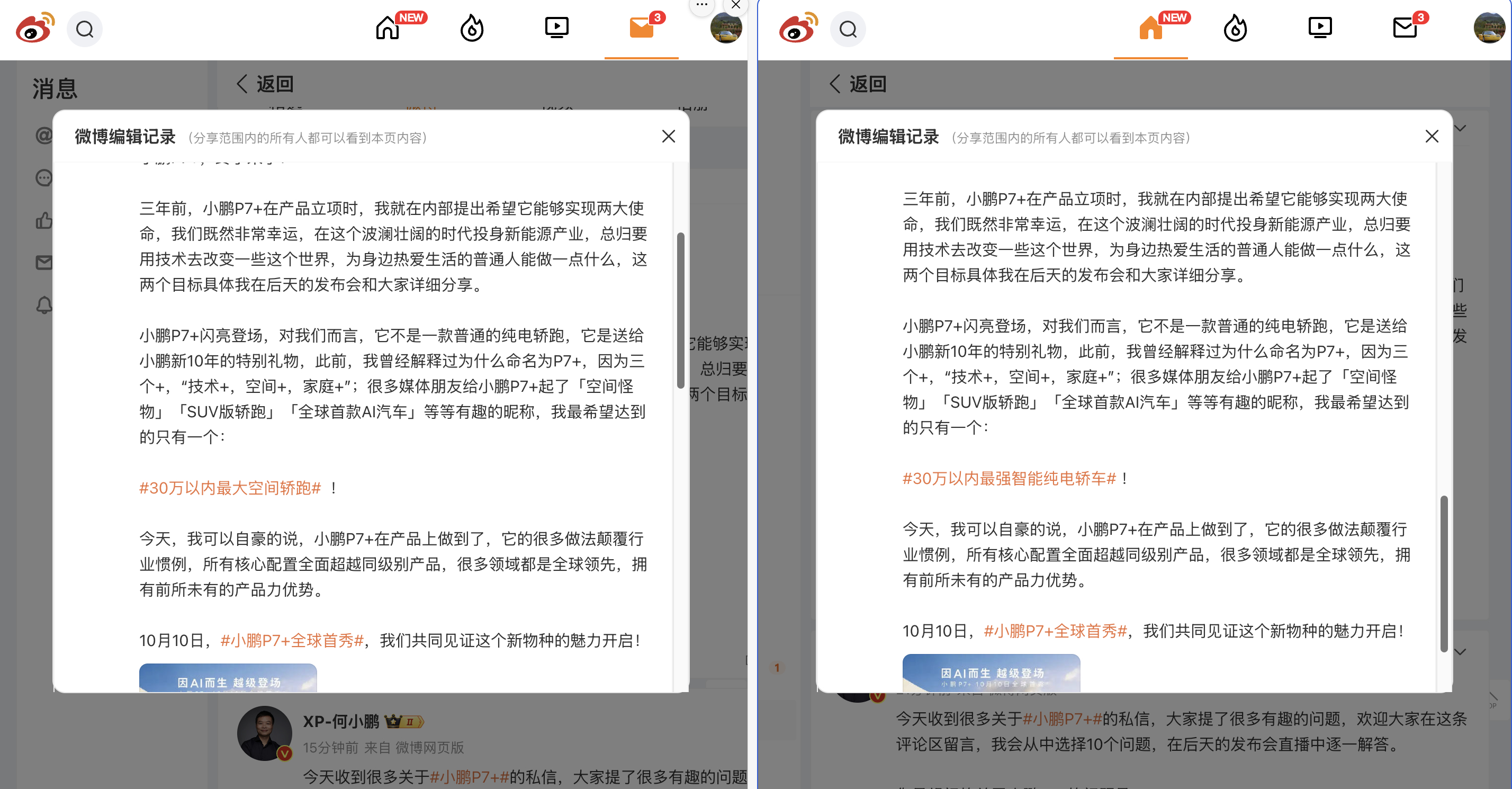Viewport: 1512px width, 789px height.
Task: Expand chevron at top right of right window
Action: coord(1460,128)
